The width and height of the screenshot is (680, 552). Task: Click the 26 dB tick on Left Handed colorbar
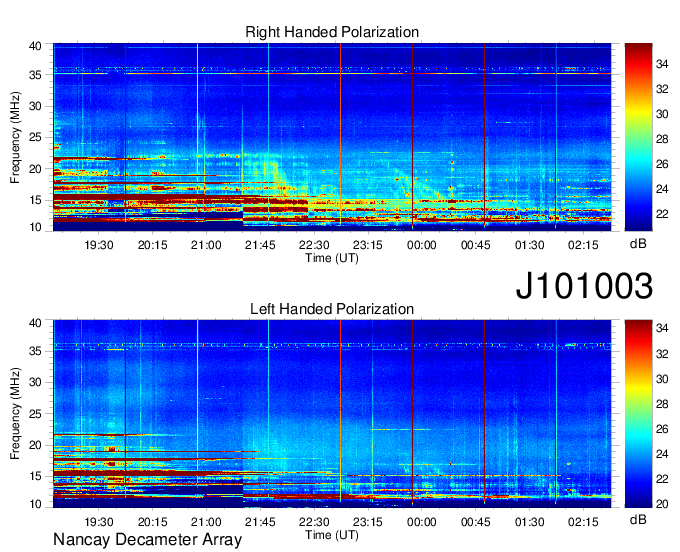pyautogui.click(x=662, y=429)
